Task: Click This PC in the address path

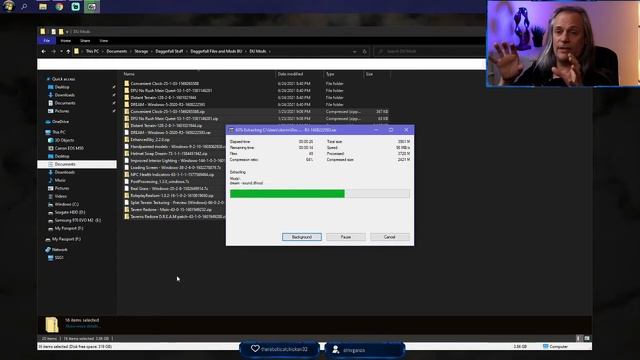Action: (x=92, y=51)
